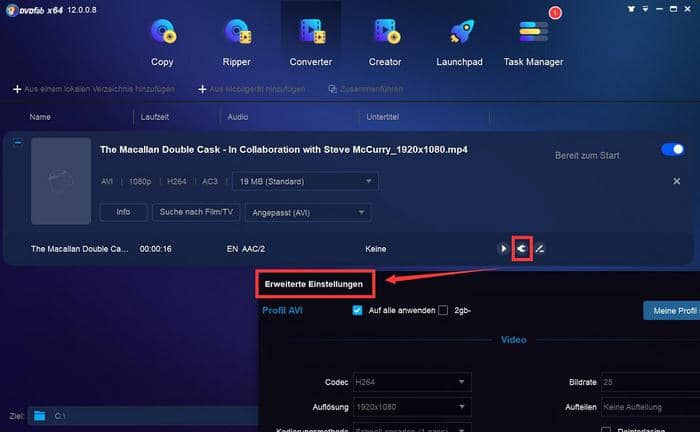This screenshot has height=432, width=700.
Task: Add from local directory plus icon
Action: [17, 89]
